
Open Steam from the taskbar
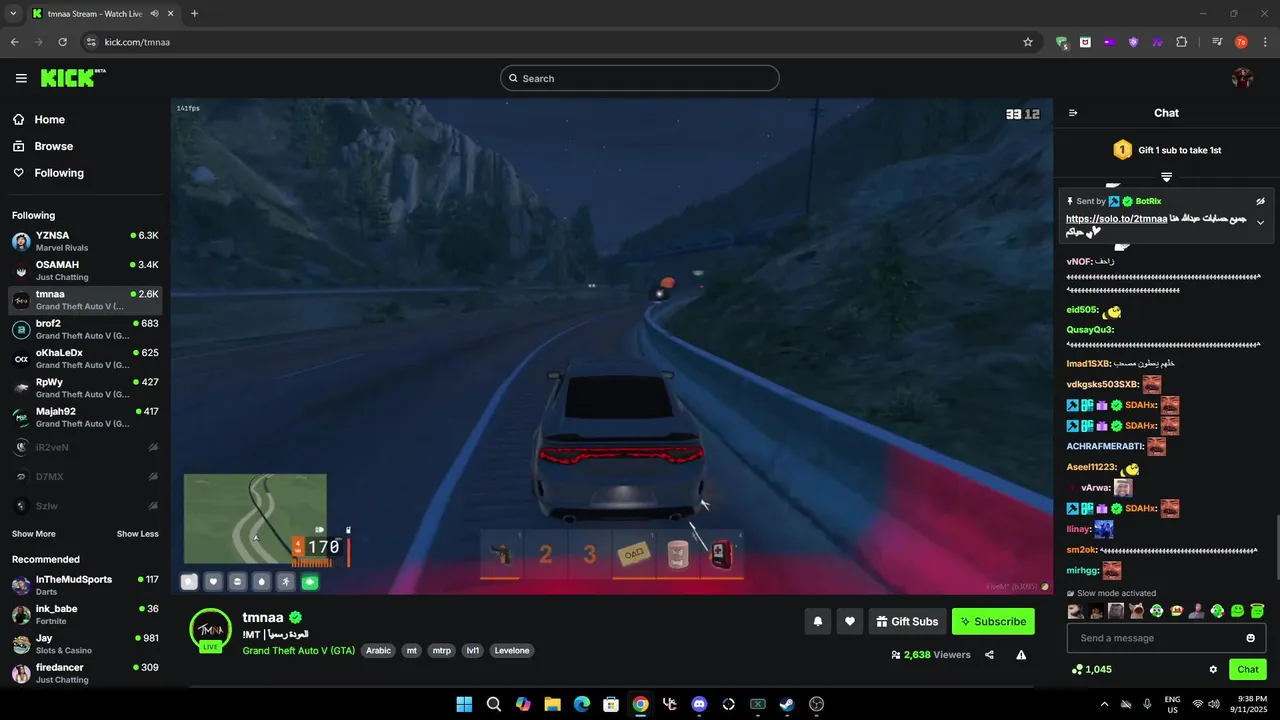[x=787, y=704]
